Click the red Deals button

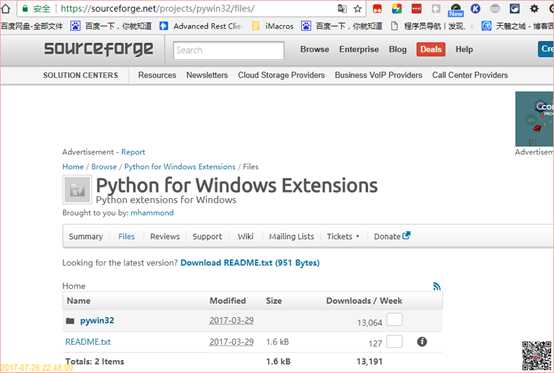coord(431,49)
